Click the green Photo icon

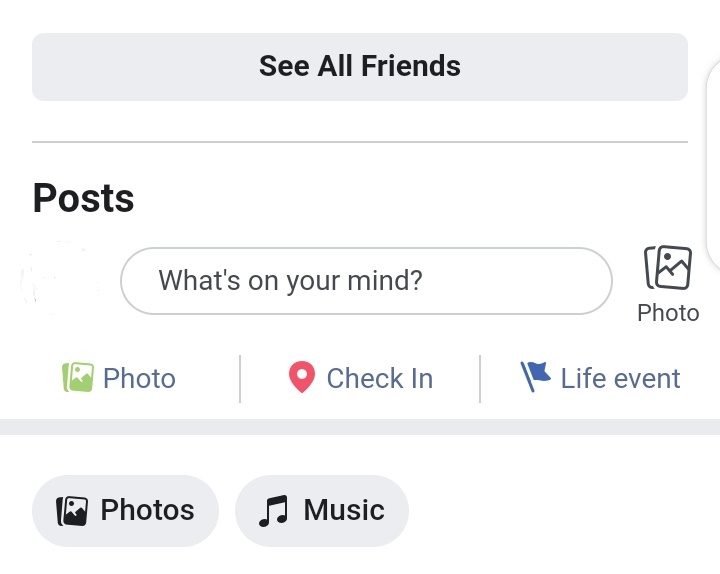[x=78, y=378]
